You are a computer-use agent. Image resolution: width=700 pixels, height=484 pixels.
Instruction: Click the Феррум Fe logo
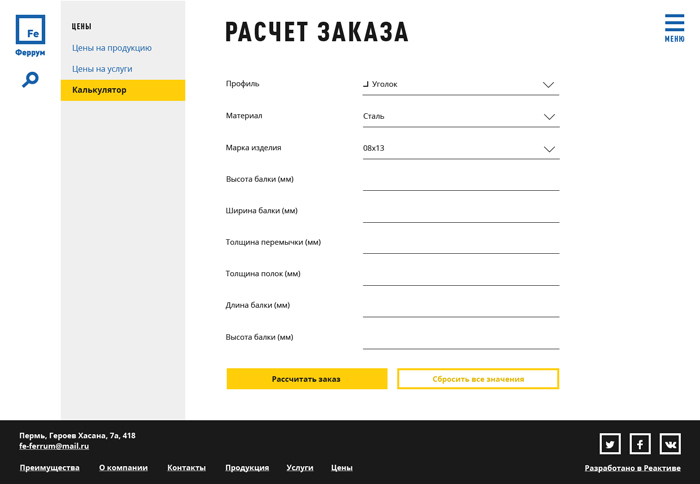pyautogui.click(x=30, y=35)
